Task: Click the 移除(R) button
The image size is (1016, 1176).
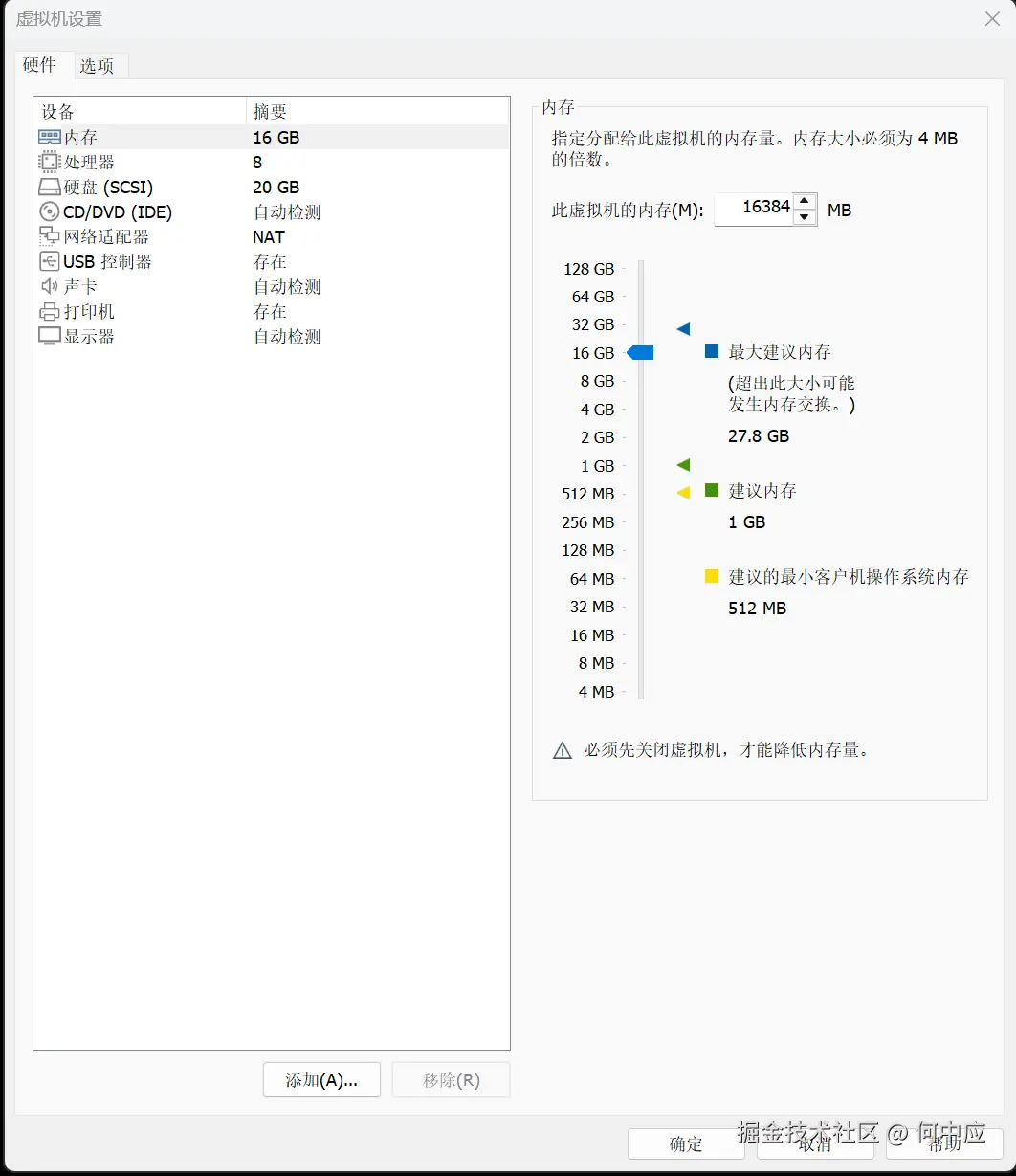Action: [x=451, y=1079]
